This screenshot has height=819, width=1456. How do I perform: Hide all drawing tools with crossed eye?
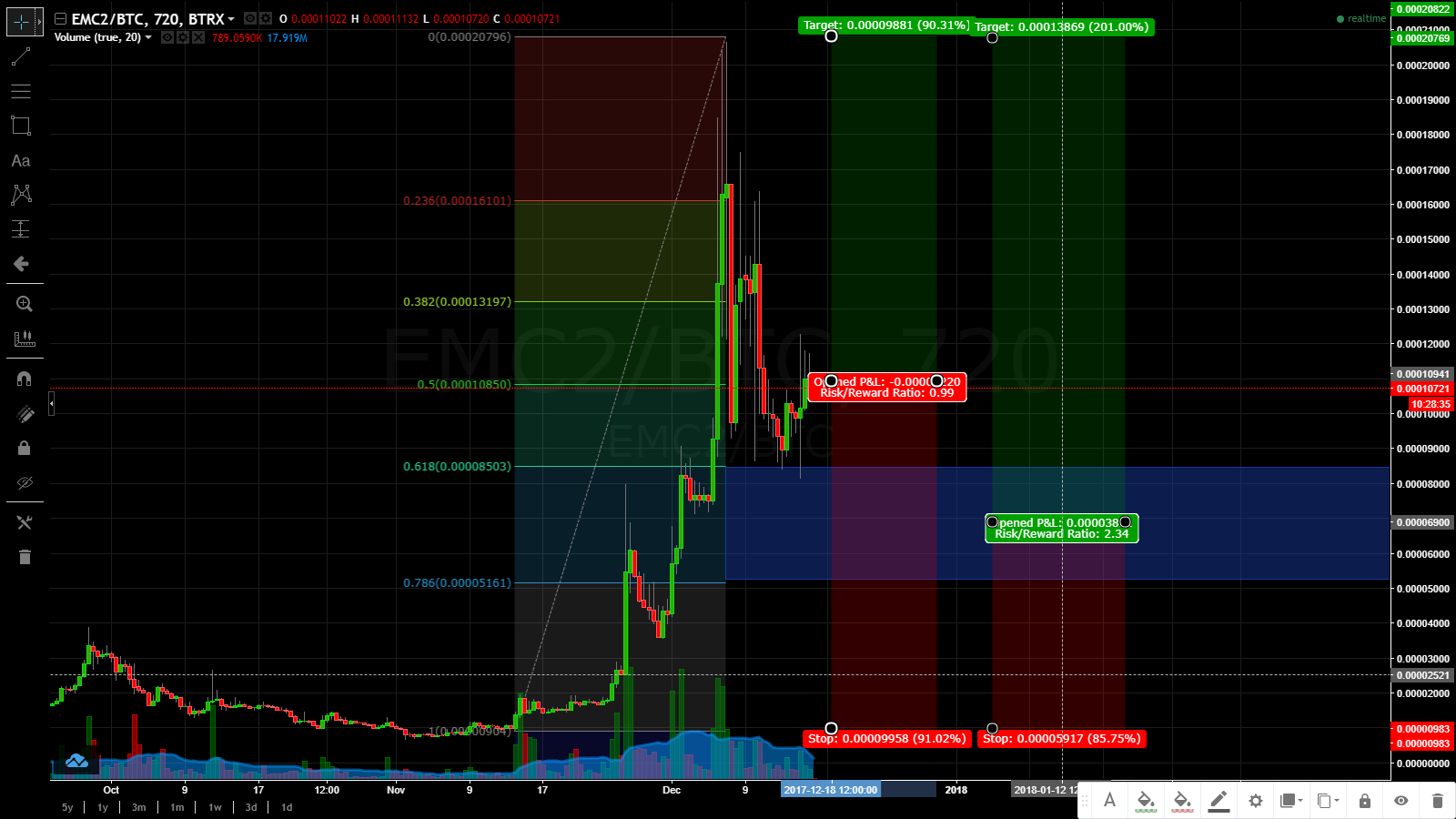point(25,482)
